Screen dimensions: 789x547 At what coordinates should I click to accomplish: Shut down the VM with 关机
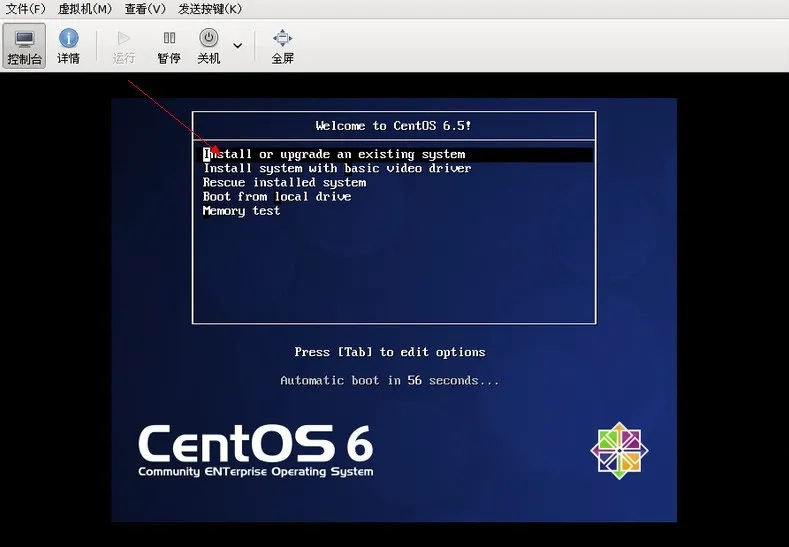pos(209,46)
